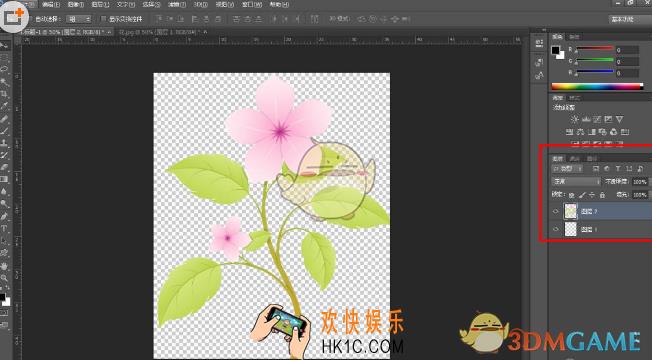Select the Brush tool
Viewport: 652px width, 360px height.
(x=5, y=131)
